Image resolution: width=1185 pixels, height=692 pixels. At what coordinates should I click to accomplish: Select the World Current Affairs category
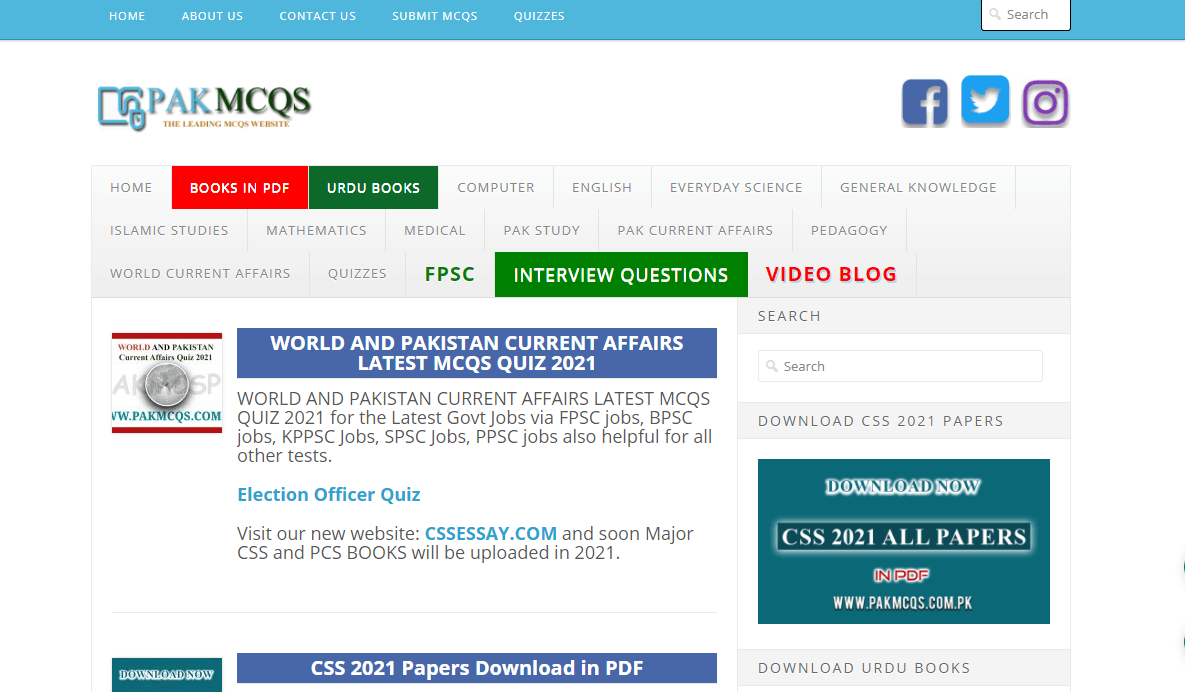[x=200, y=273]
